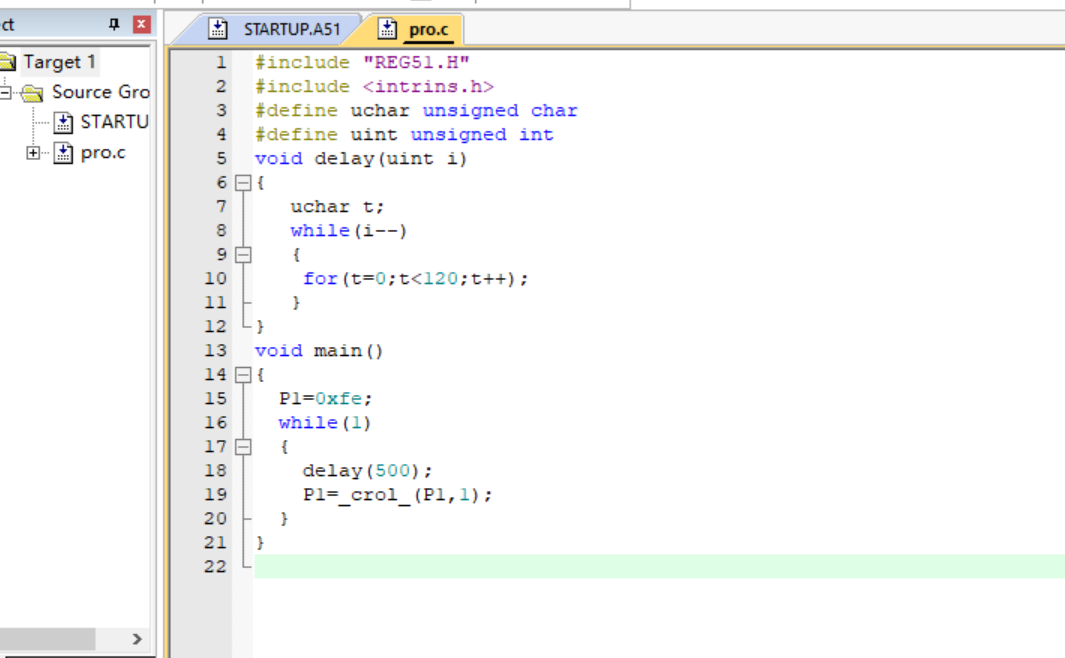Click the project panel scroll right arrow
The image size is (1065, 658).
pyautogui.click(x=137, y=639)
